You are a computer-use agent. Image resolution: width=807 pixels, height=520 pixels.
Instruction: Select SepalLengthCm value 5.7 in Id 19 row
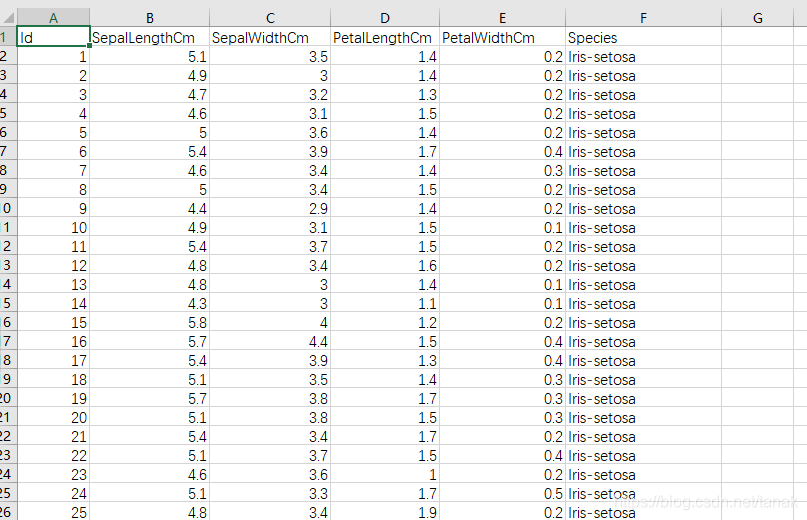pos(150,398)
